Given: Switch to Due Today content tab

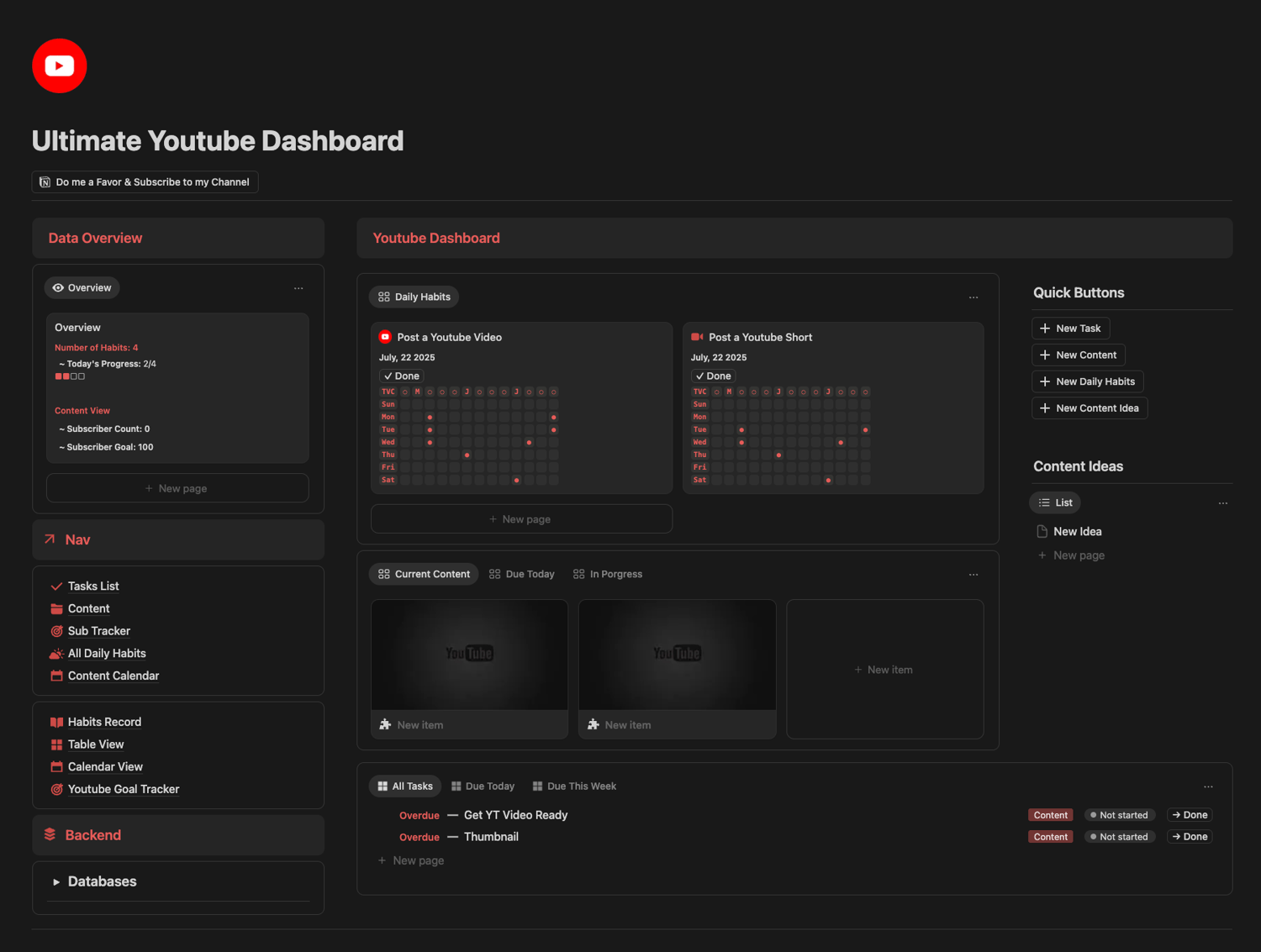Looking at the screenshot, I should (x=522, y=575).
